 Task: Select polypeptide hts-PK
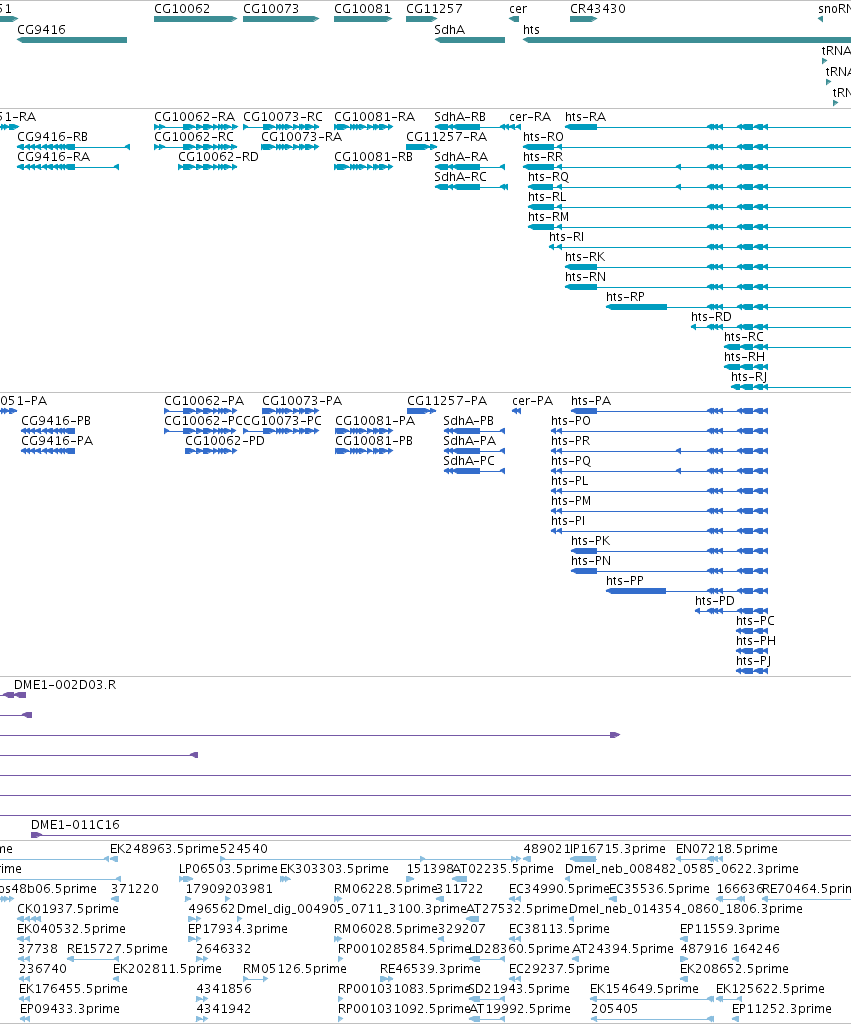(x=669, y=551)
